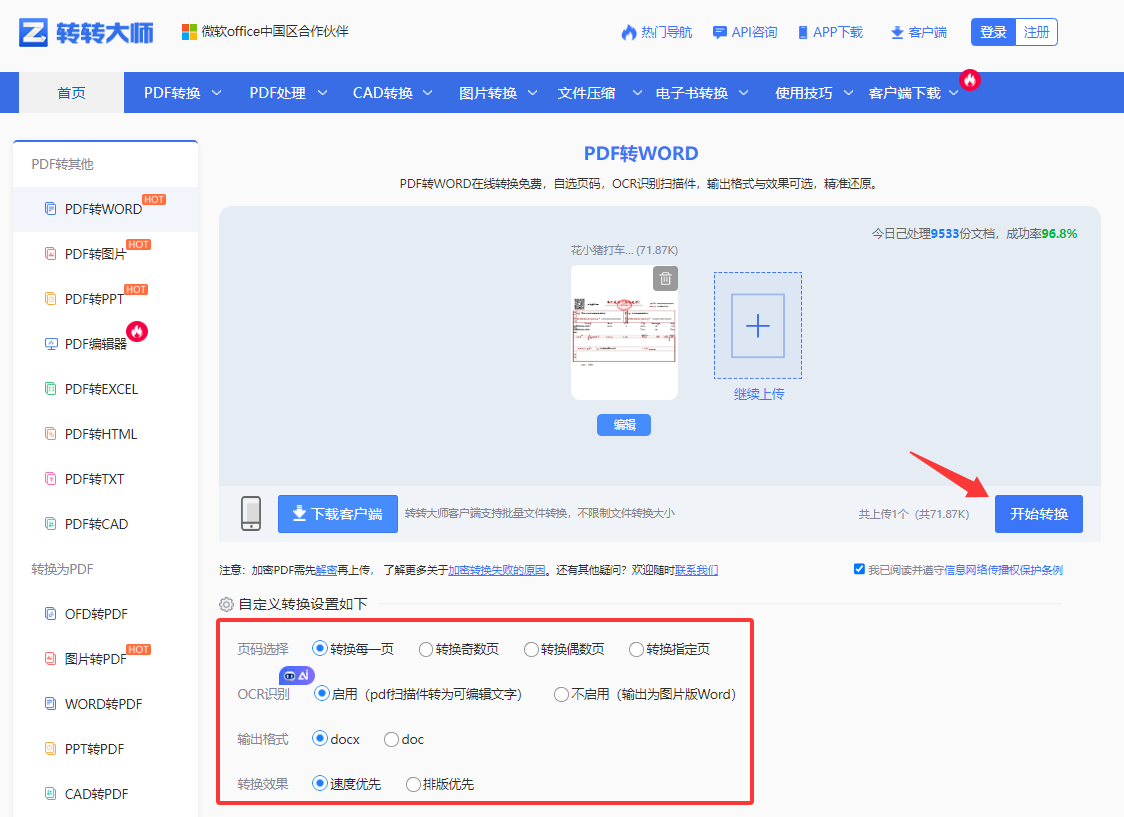The width and height of the screenshot is (1124, 817).
Task: Select docx output format
Action: point(320,738)
